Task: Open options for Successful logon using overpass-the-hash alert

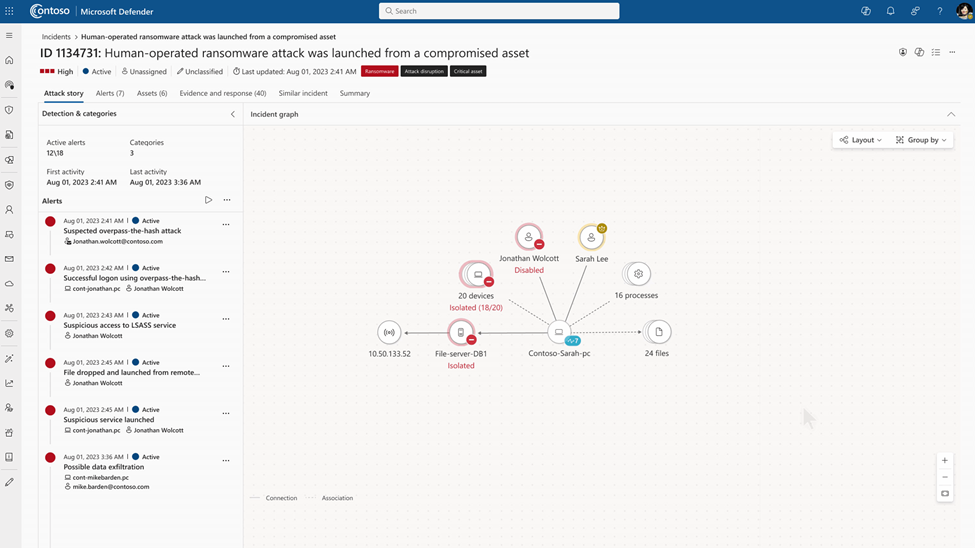Action: [226, 272]
